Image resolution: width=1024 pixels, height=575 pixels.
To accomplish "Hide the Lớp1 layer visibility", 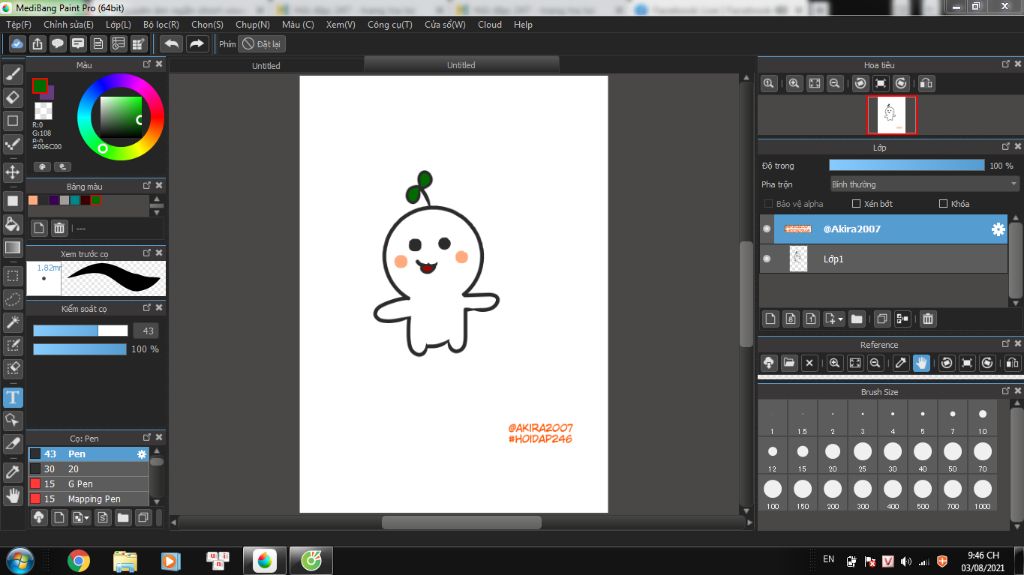I will [x=767, y=259].
